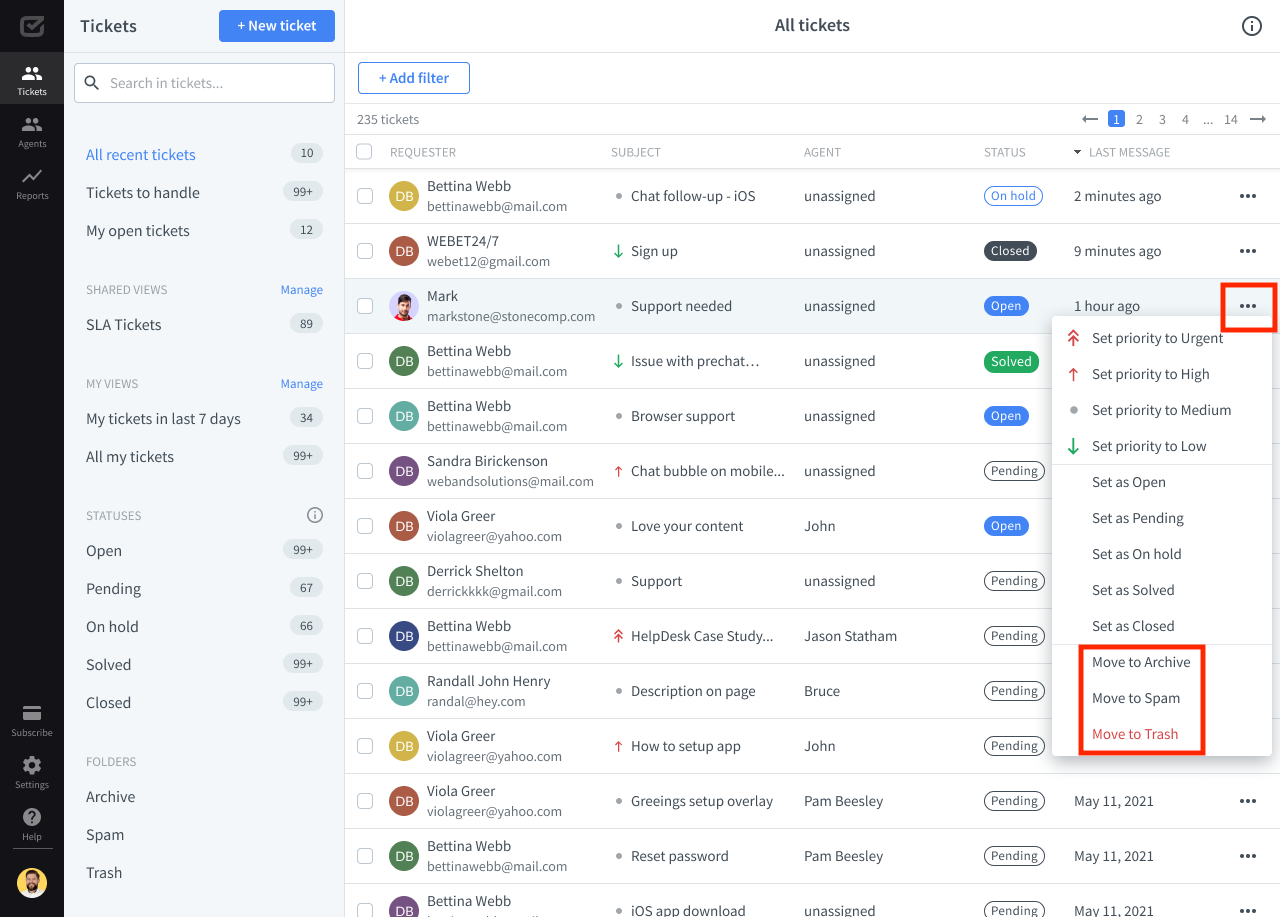Select the Issue with prechat ticket checkbox
This screenshot has height=917, width=1280.
coord(365,361)
